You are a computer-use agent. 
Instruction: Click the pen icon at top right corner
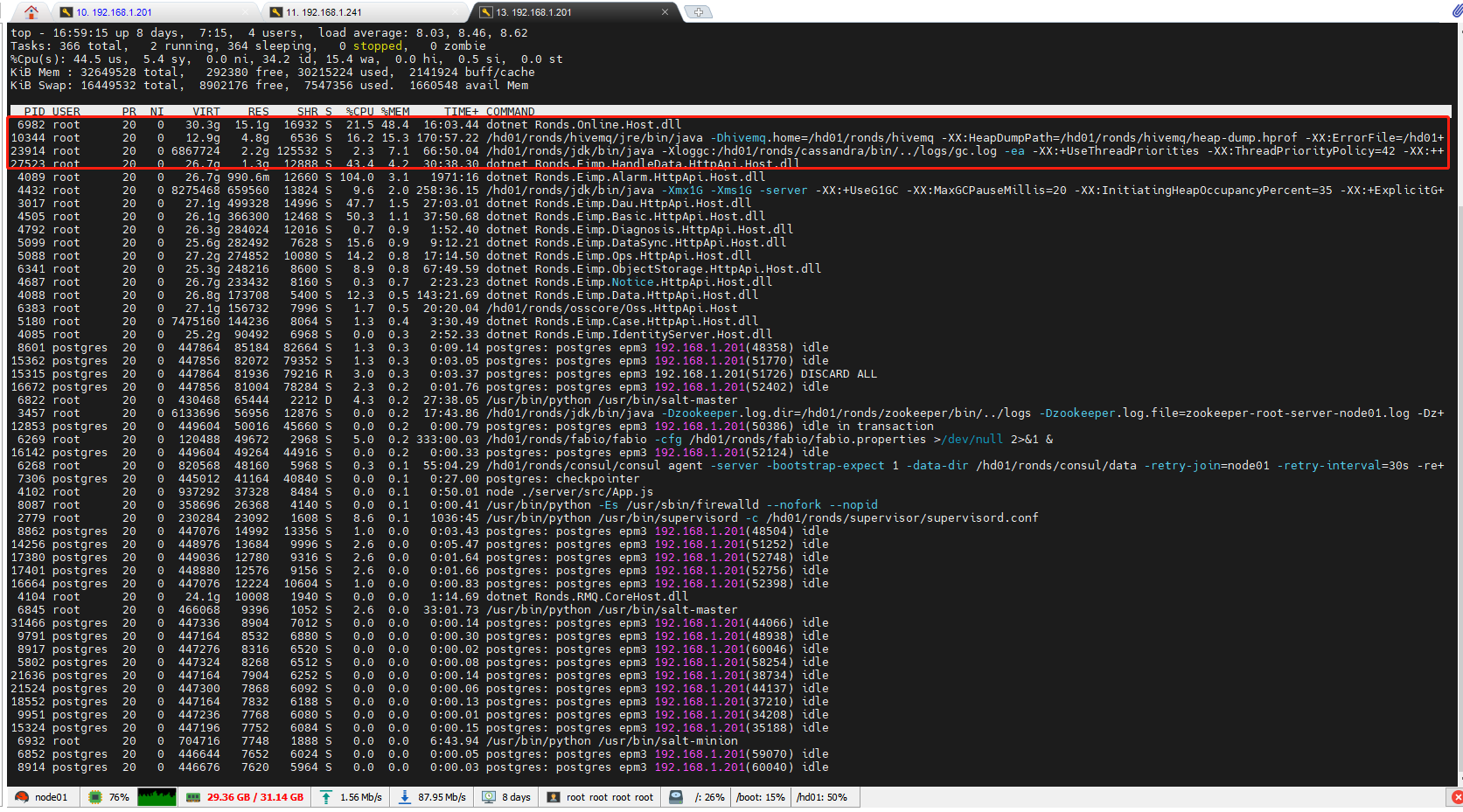(x=1458, y=10)
